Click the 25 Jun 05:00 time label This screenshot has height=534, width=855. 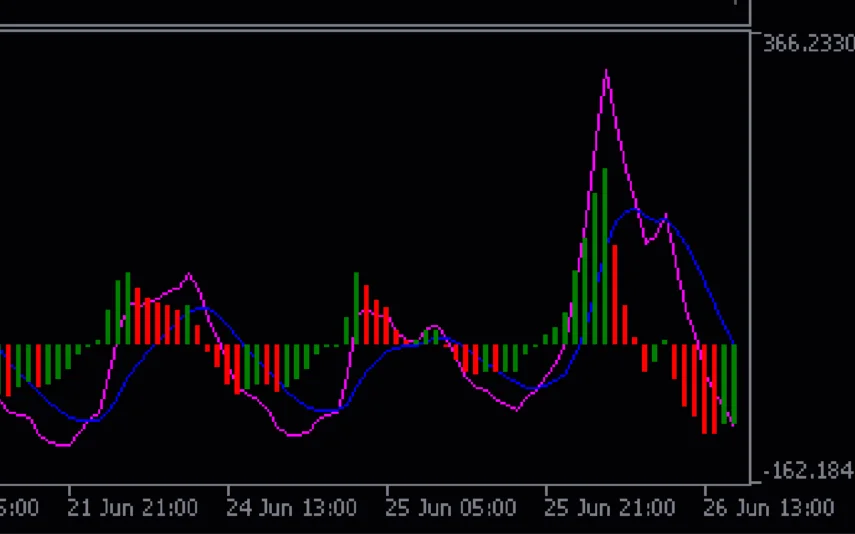450,508
